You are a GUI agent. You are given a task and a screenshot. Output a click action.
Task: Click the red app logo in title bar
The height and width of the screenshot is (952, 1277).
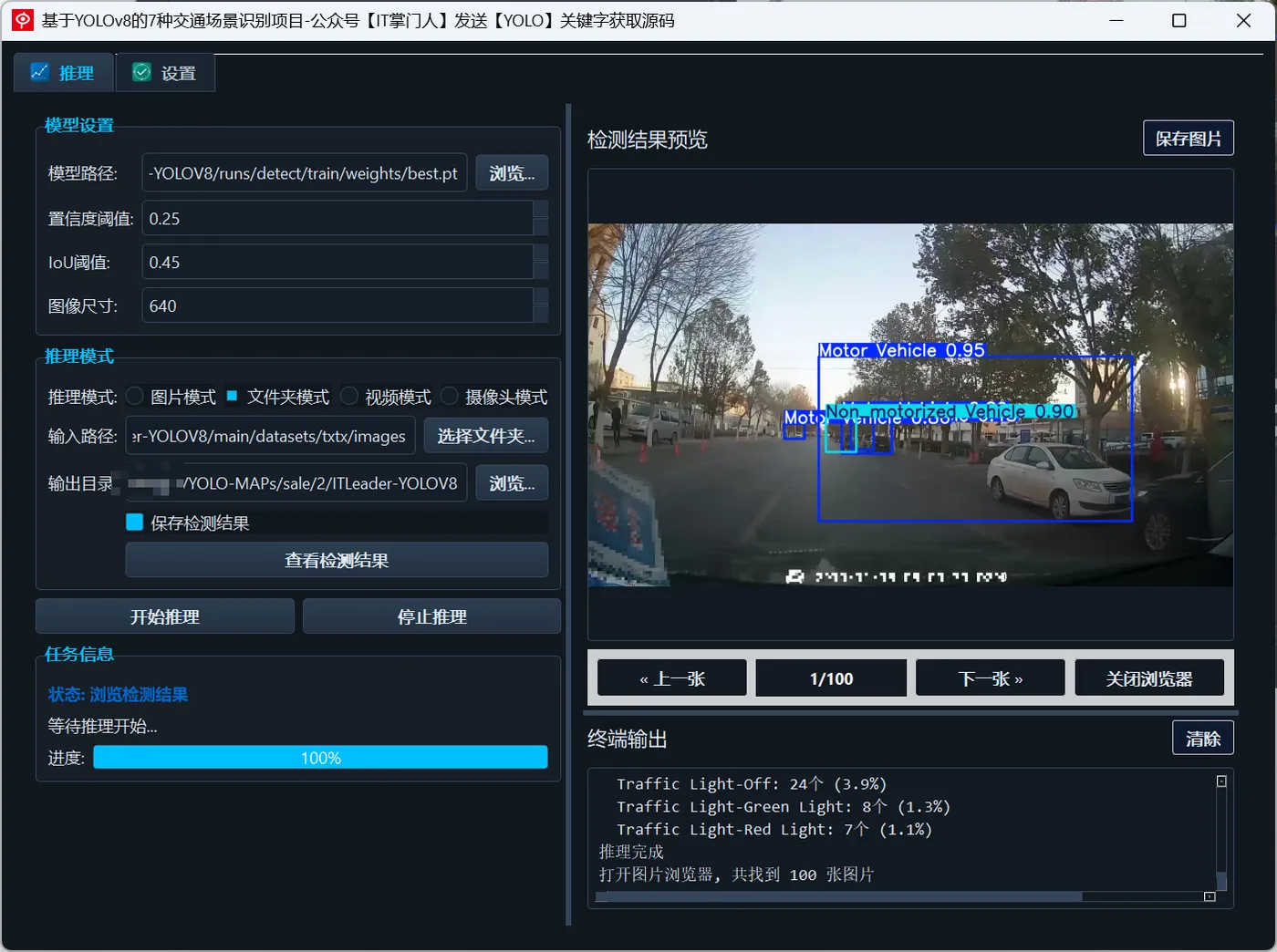pyautogui.click(x=22, y=20)
